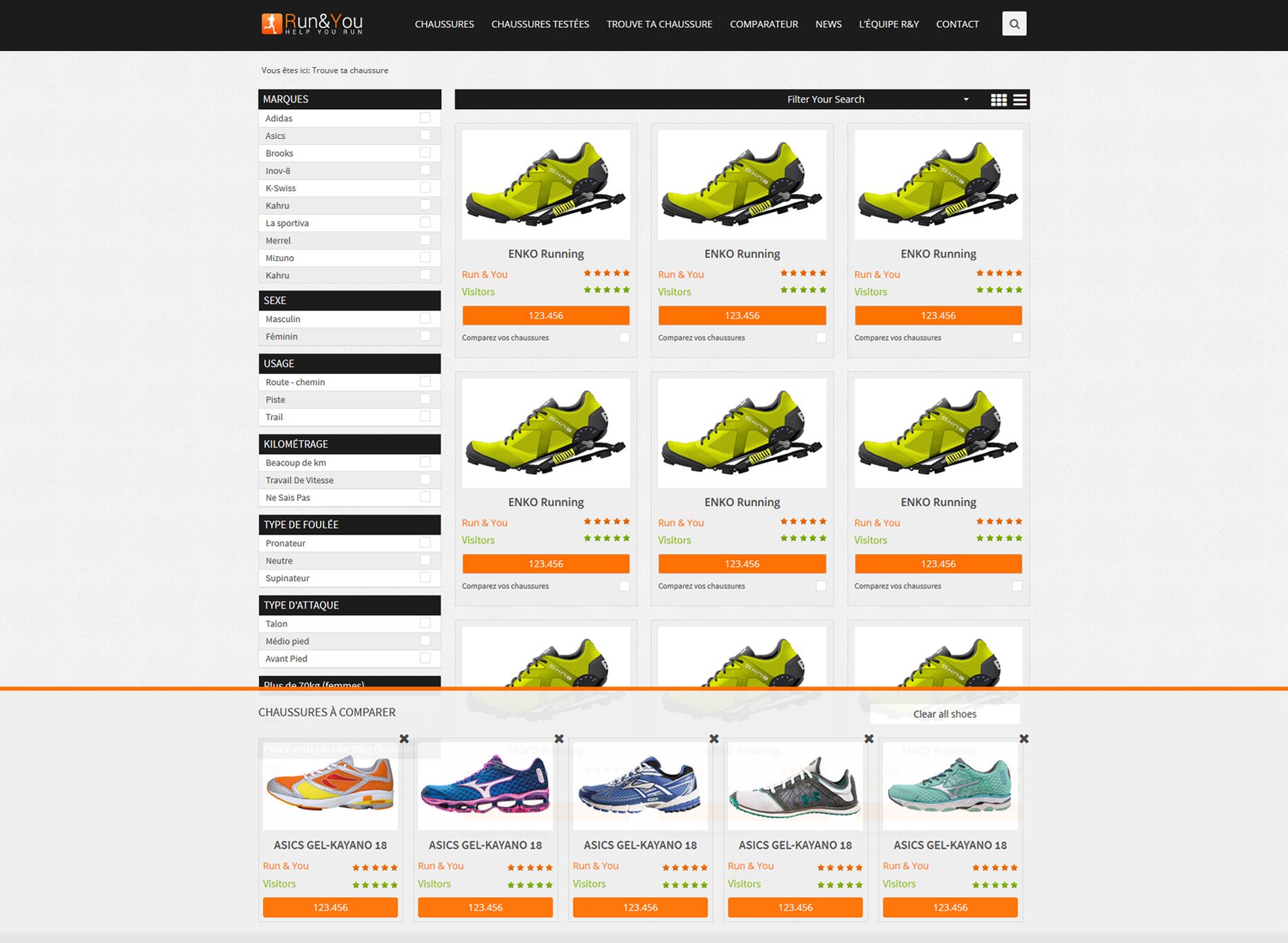
Task: Check the Supinateur filter
Action: click(425, 578)
